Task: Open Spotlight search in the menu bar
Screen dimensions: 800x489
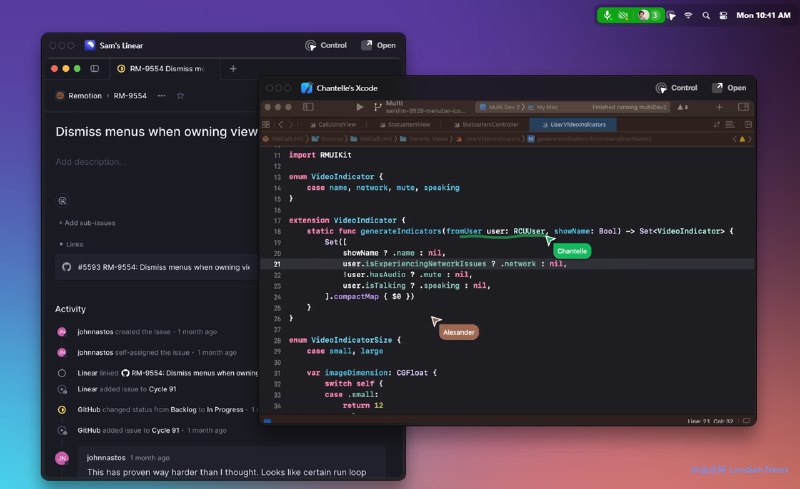Action: pyautogui.click(x=706, y=15)
